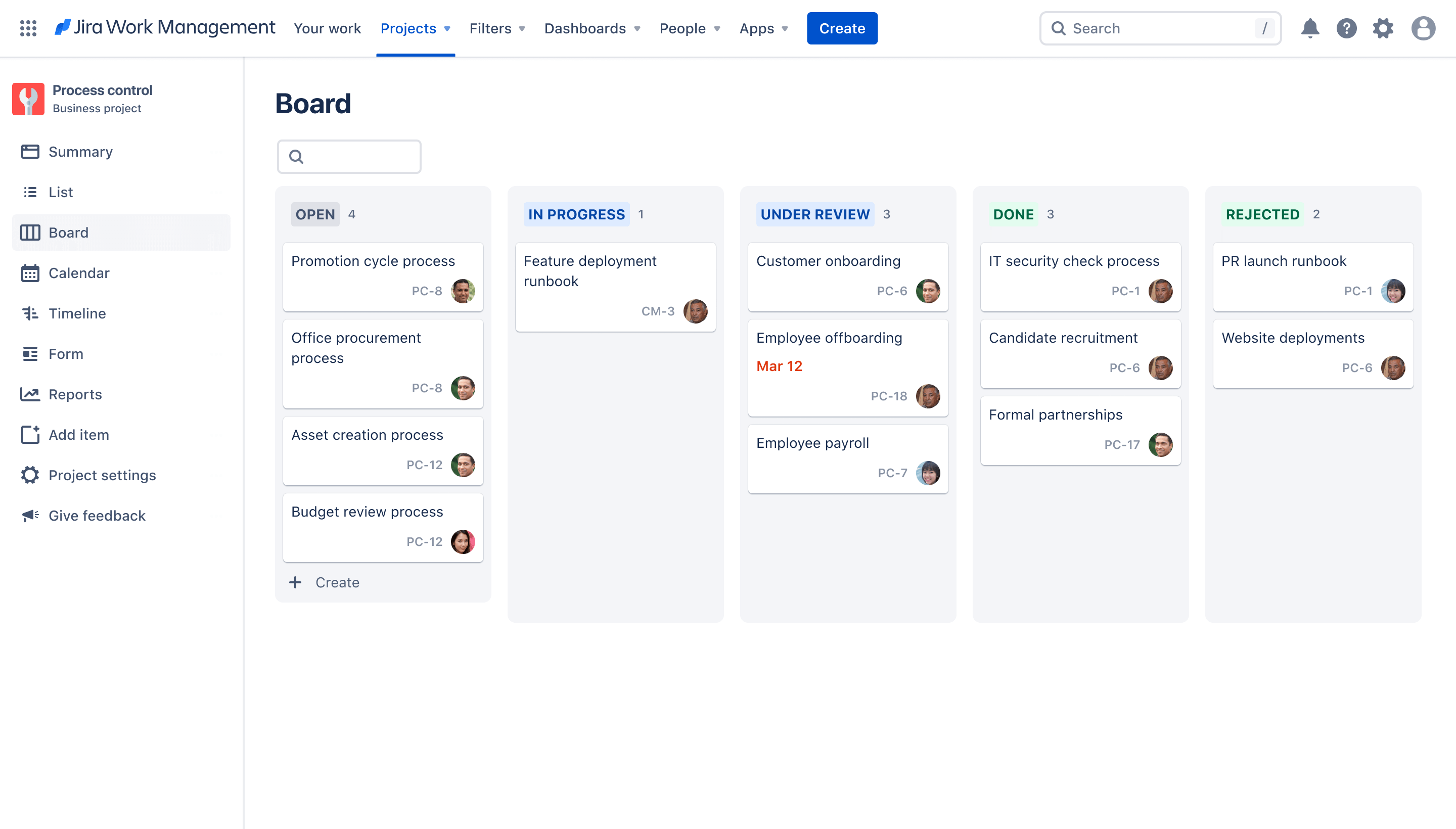Click the Give feedback icon
Screen dimensions: 1456x829
tap(29, 515)
